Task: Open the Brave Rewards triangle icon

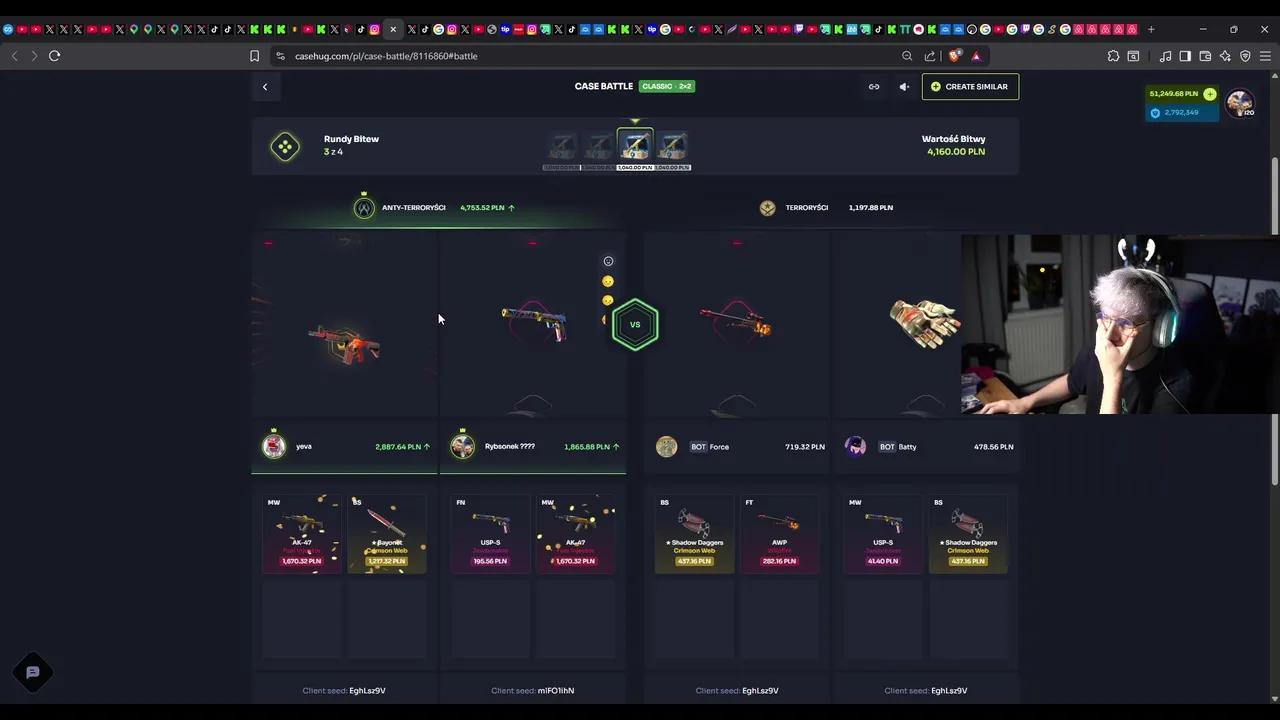Action: 976,56
